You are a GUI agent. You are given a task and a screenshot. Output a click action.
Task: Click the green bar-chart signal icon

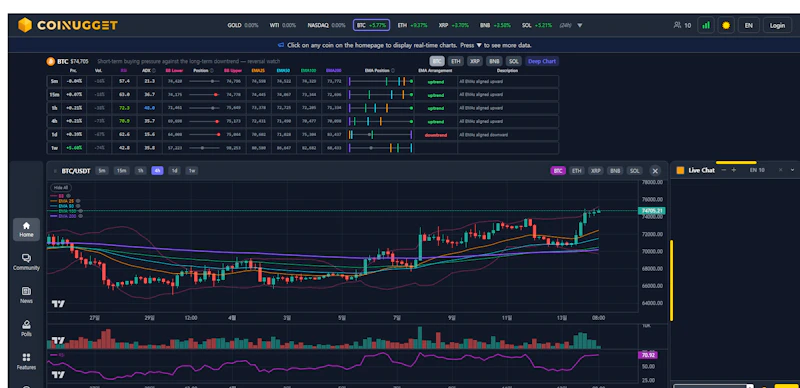click(x=706, y=25)
